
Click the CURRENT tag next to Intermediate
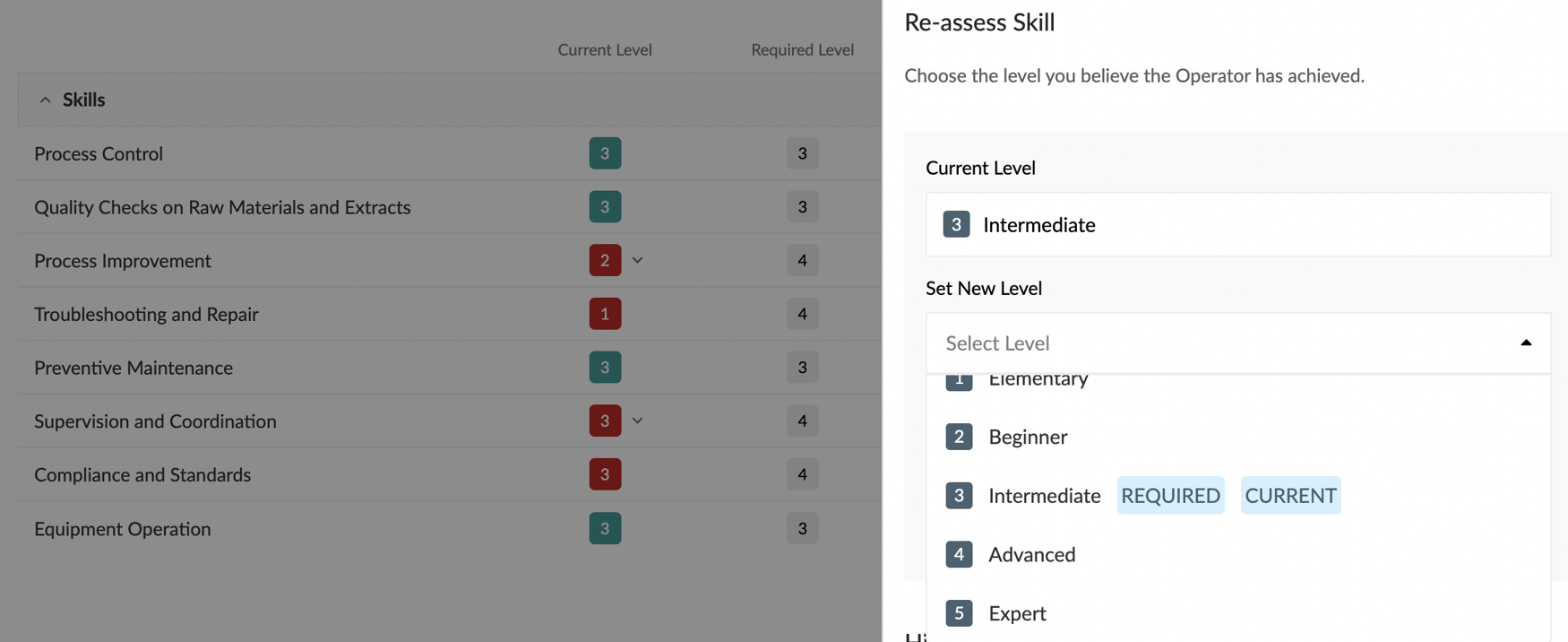point(1290,495)
